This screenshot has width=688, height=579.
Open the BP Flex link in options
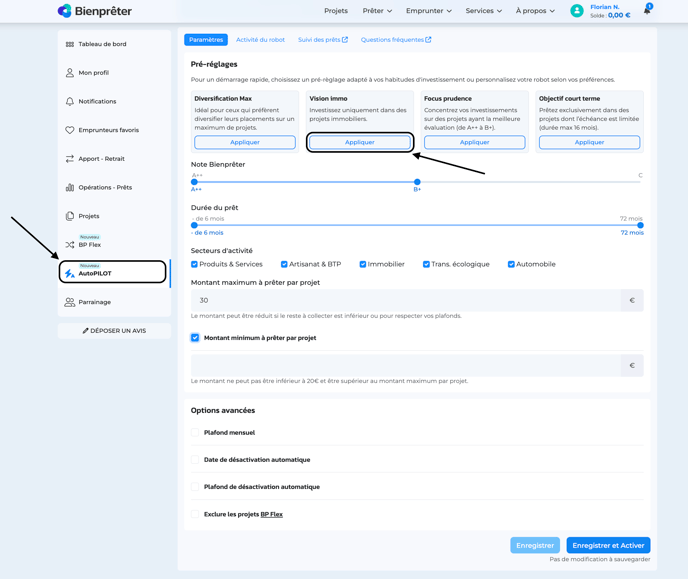coord(272,514)
